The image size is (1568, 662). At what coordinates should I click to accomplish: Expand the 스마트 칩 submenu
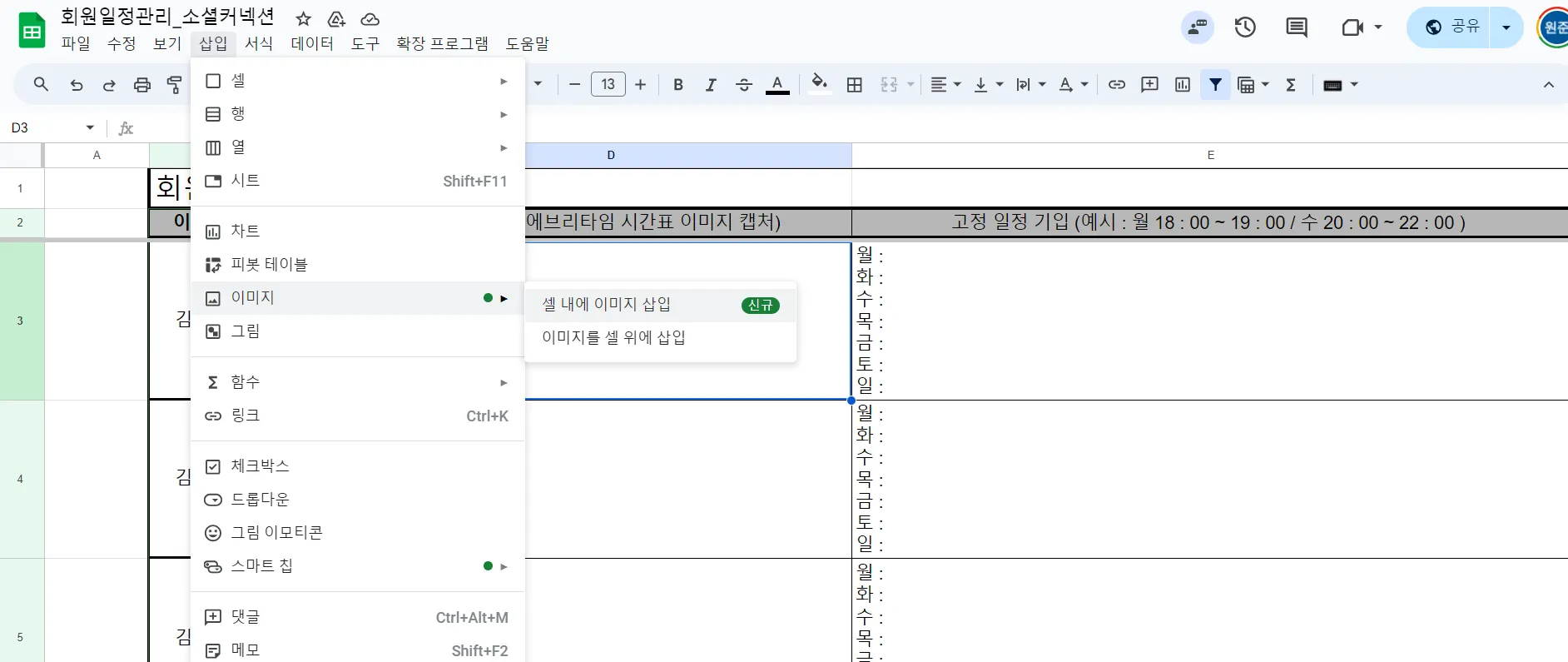[x=358, y=565]
